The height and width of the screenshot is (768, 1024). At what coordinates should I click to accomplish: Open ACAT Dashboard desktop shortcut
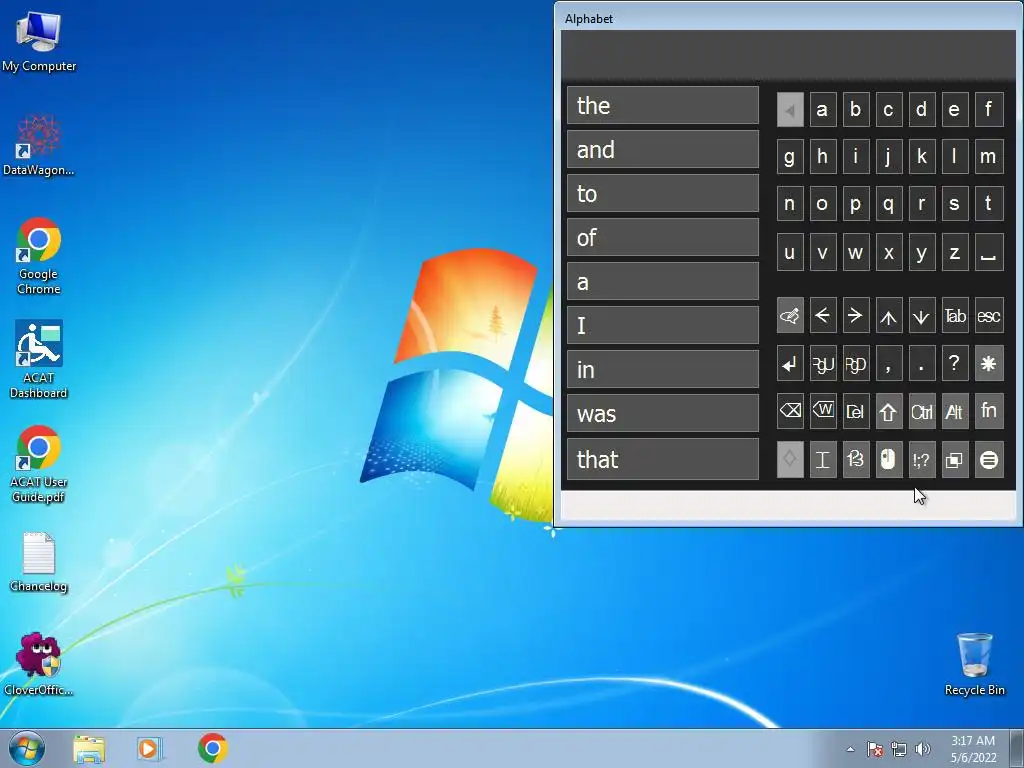click(x=38, y=359)
